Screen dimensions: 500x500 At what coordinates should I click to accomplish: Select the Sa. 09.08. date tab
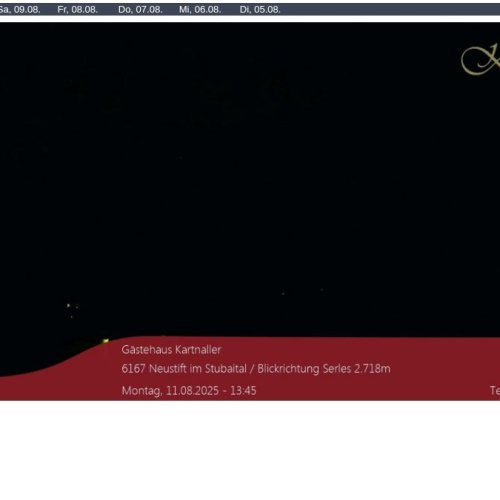(19, 10)
